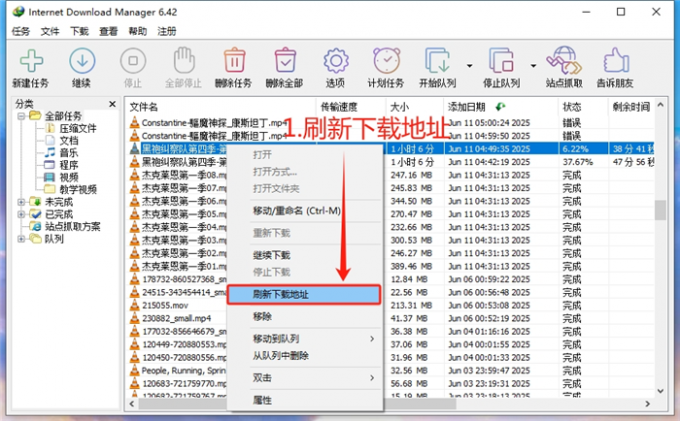Open 计划任务 (scheduler) clock icon
The height and width of the screenshot is (421, 680).
[386, 61]
